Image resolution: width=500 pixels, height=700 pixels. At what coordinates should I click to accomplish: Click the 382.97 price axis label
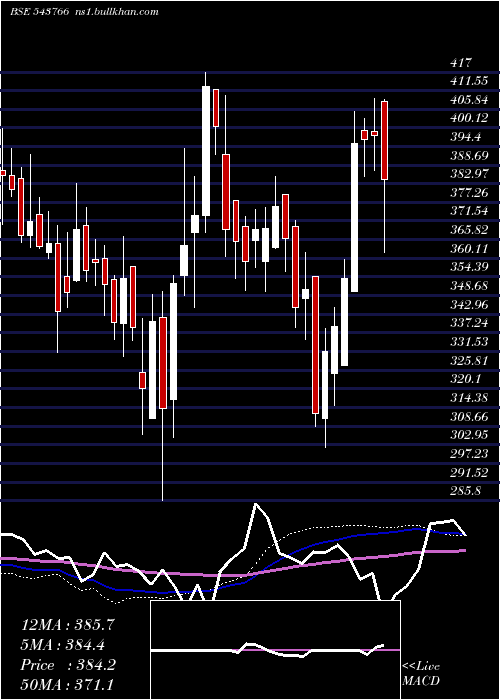469,174
